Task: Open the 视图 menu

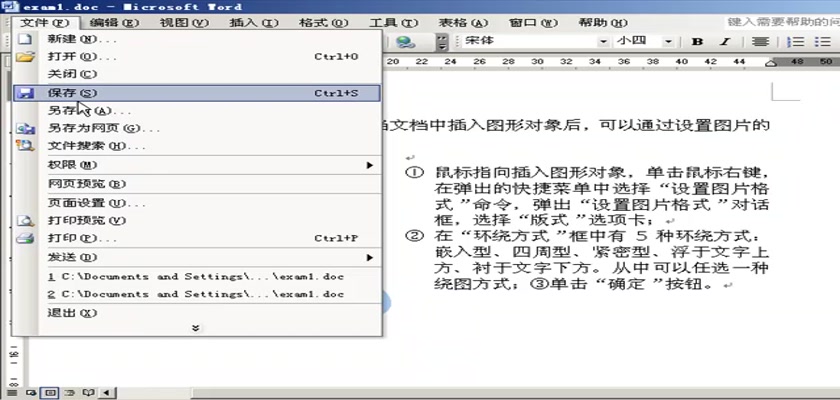Action: coord(184,22)
